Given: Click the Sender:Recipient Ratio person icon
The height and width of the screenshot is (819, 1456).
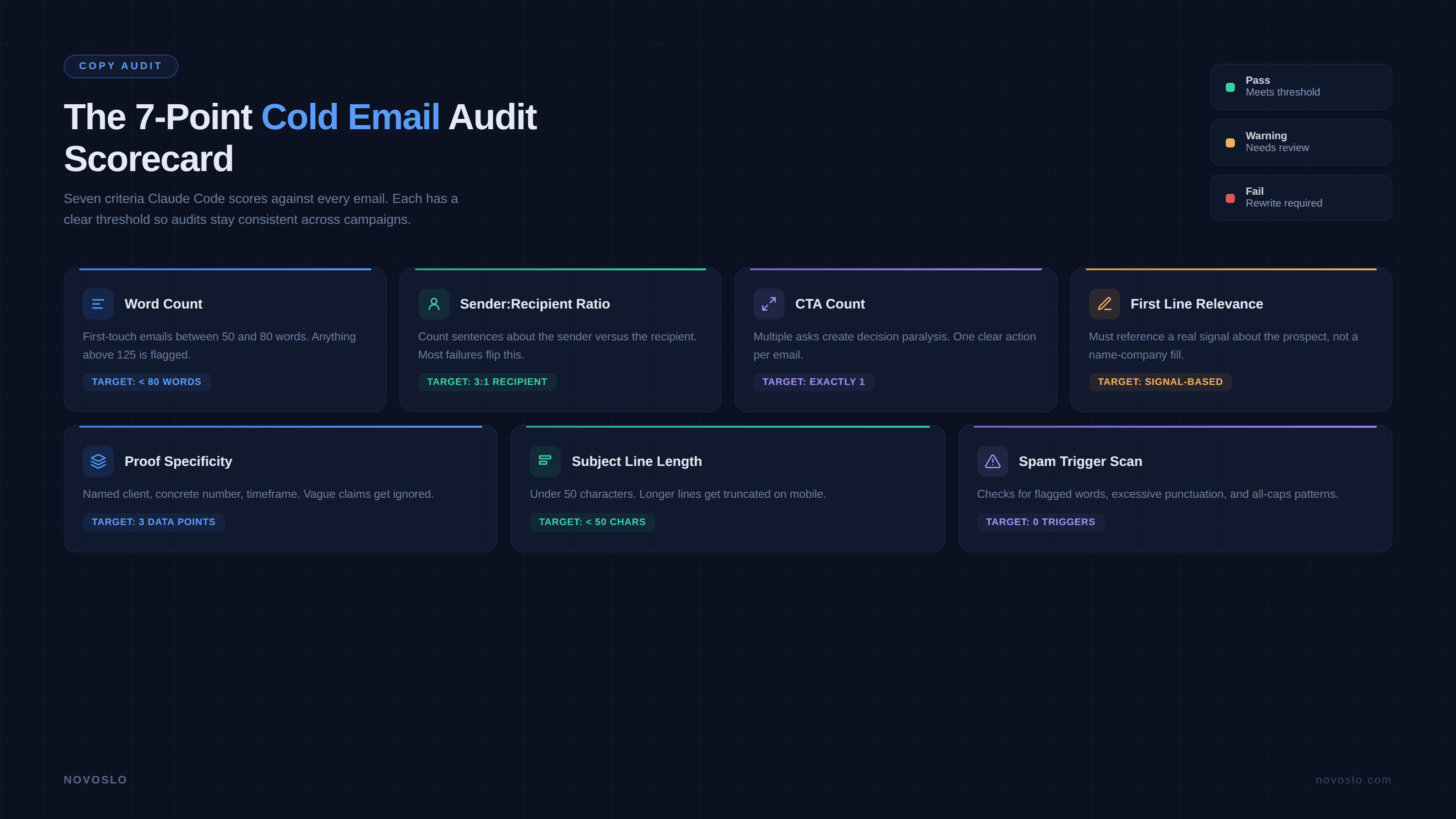Looking at the screenshot, I should tap(433, 303).
